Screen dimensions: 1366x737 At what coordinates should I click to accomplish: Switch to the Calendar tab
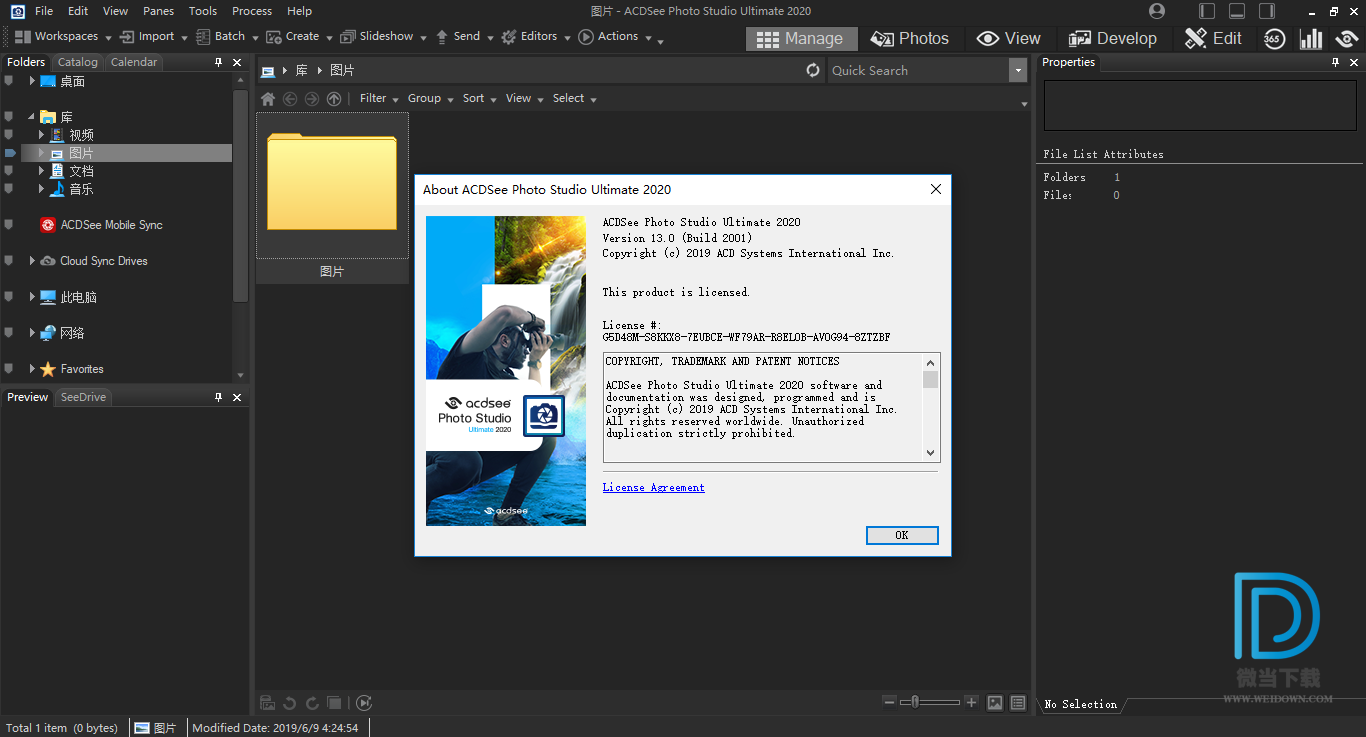134,62
